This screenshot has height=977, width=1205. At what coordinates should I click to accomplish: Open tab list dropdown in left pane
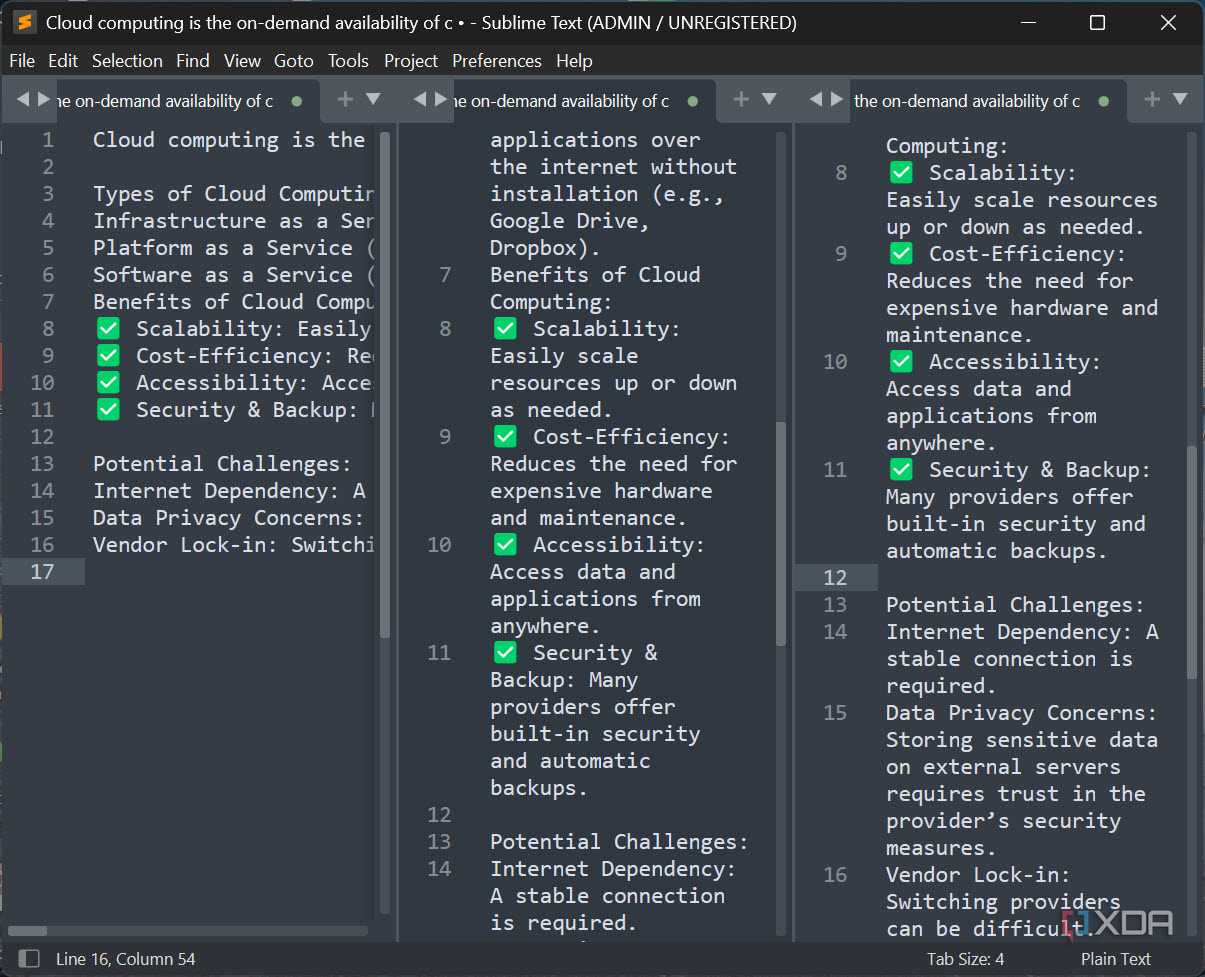[373, 99]
